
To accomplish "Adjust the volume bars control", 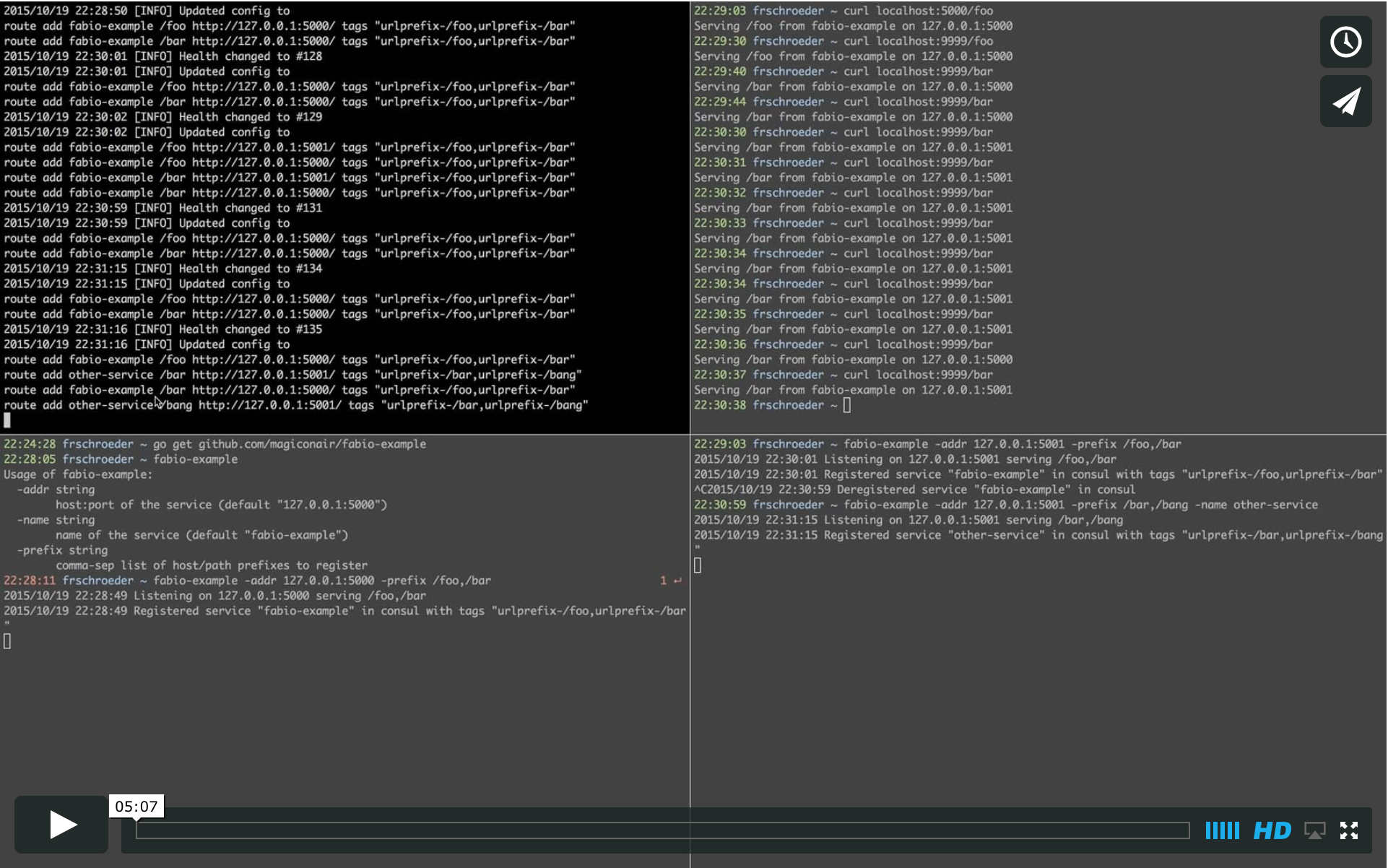I will [1223, 830].
